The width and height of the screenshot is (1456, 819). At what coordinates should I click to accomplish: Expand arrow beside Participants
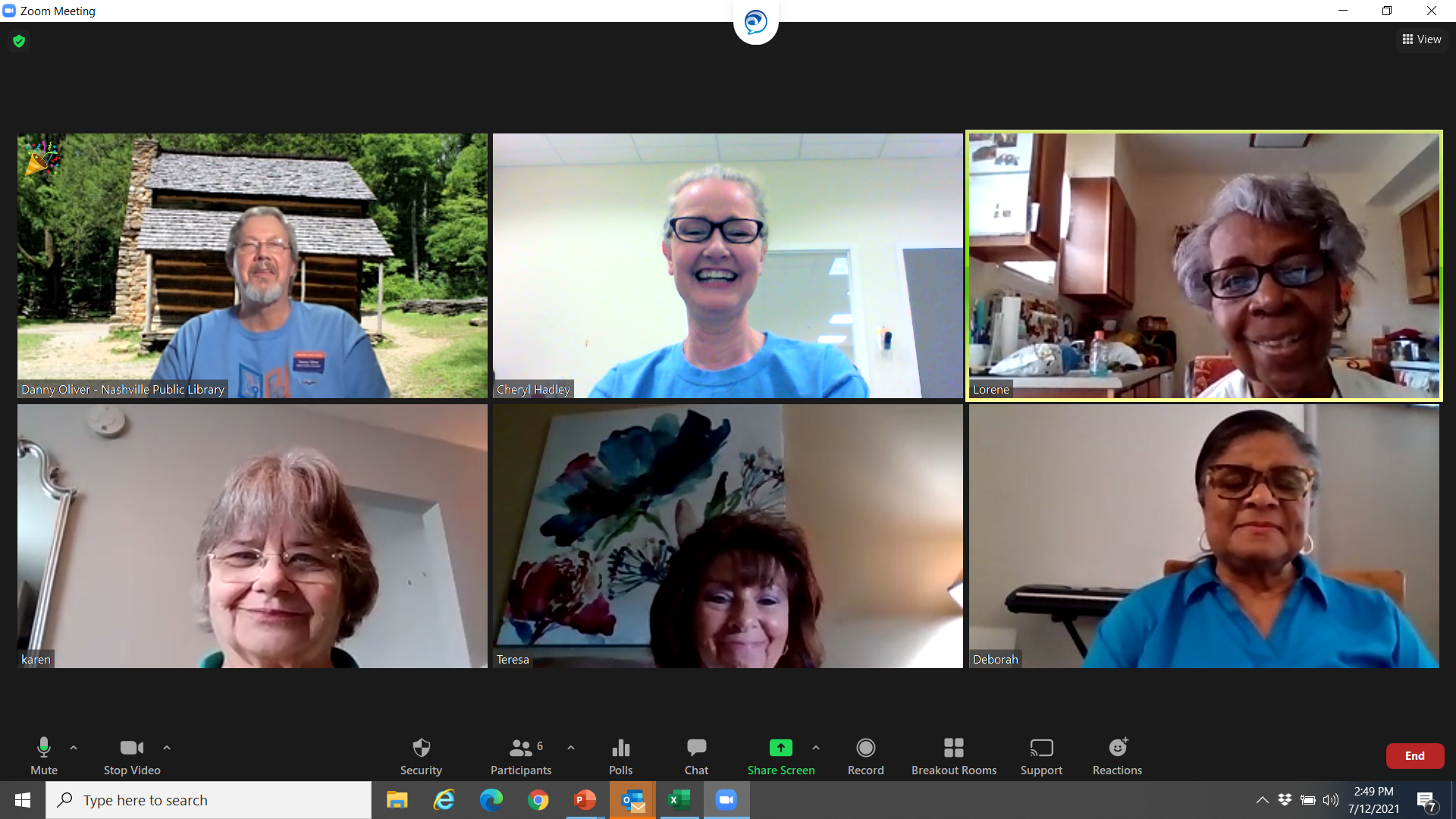(x=571, y=748)
